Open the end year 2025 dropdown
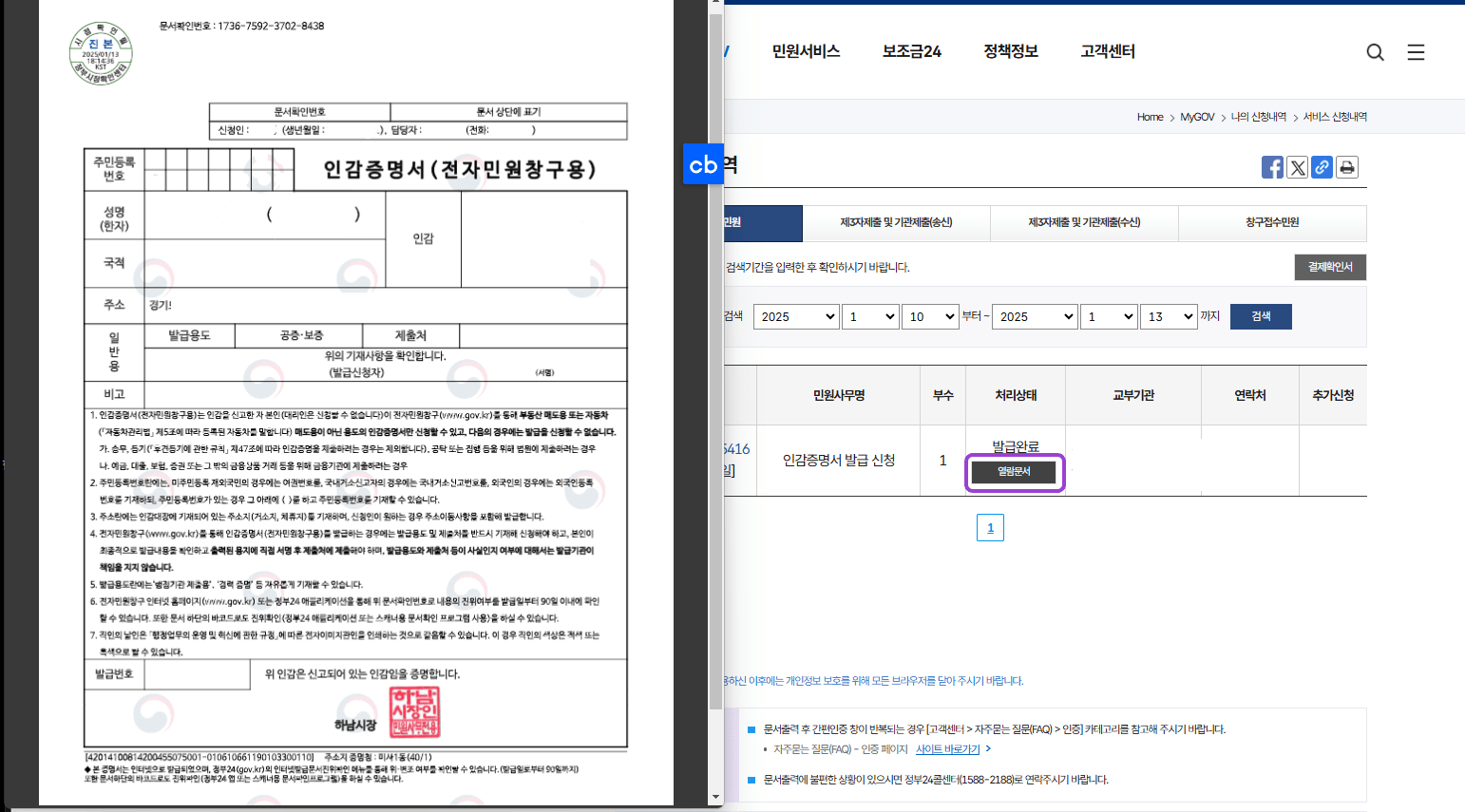This screenshot has height=812, width=1465. coord(1034,316)
